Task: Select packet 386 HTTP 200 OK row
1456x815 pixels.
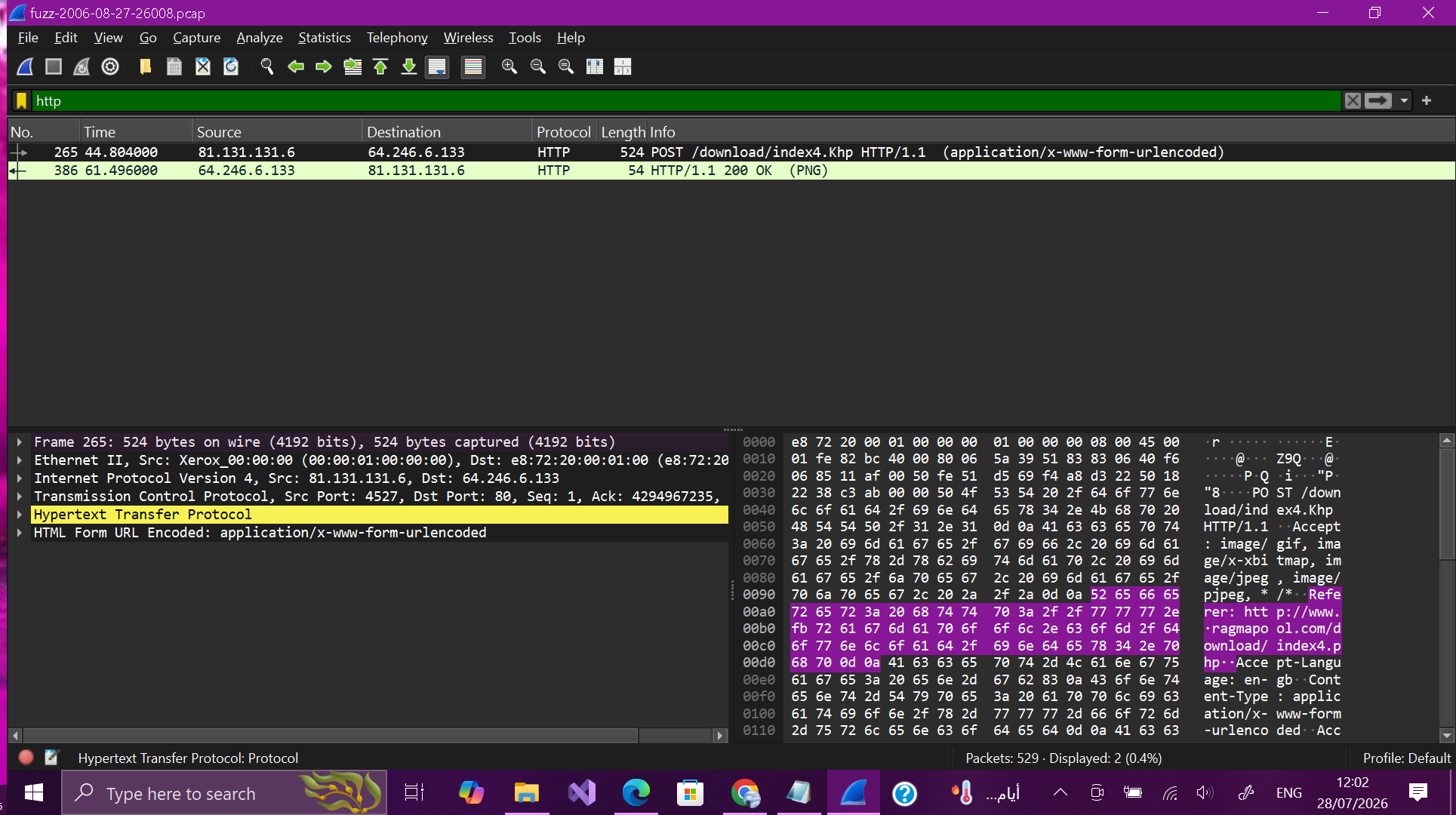Action: pos(731,171)
